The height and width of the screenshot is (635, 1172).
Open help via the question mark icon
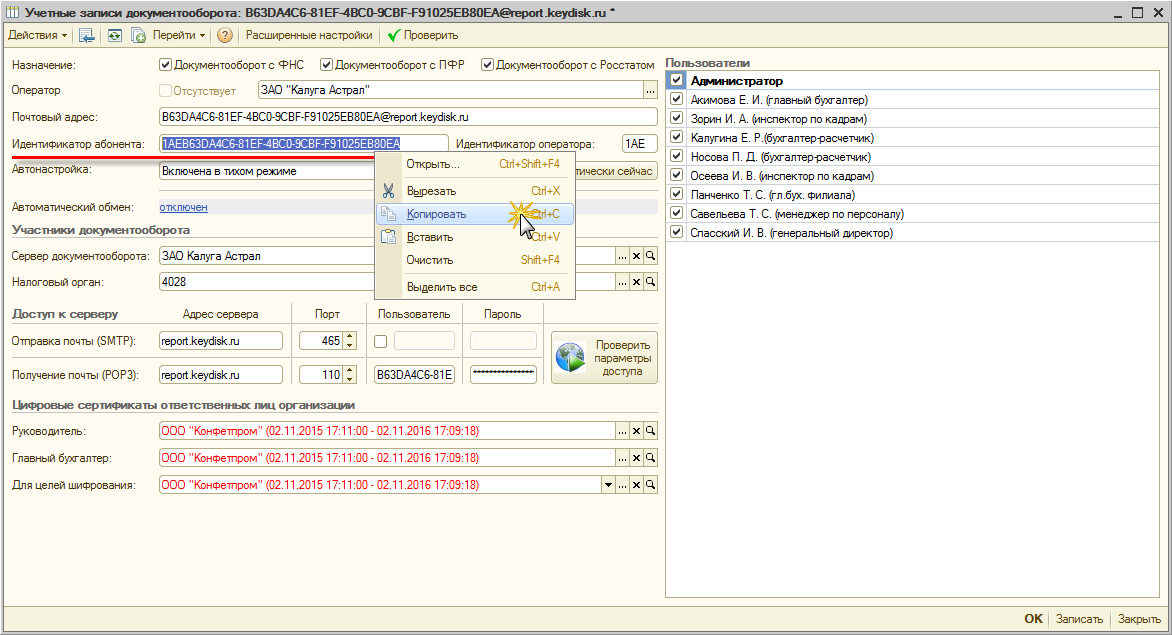[x=224, y=35]
